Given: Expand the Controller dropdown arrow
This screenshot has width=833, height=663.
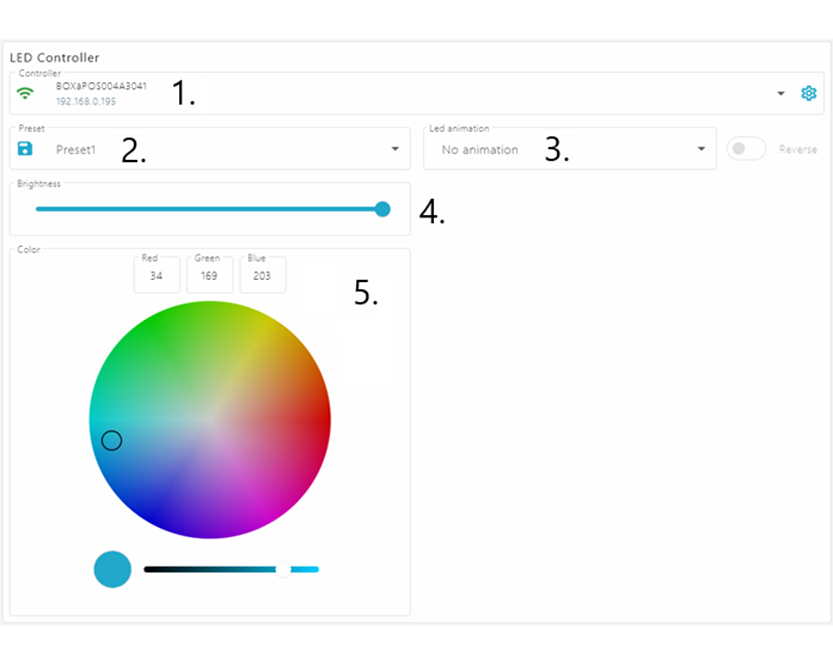Looking at the screenshot, I should (780, 94).
